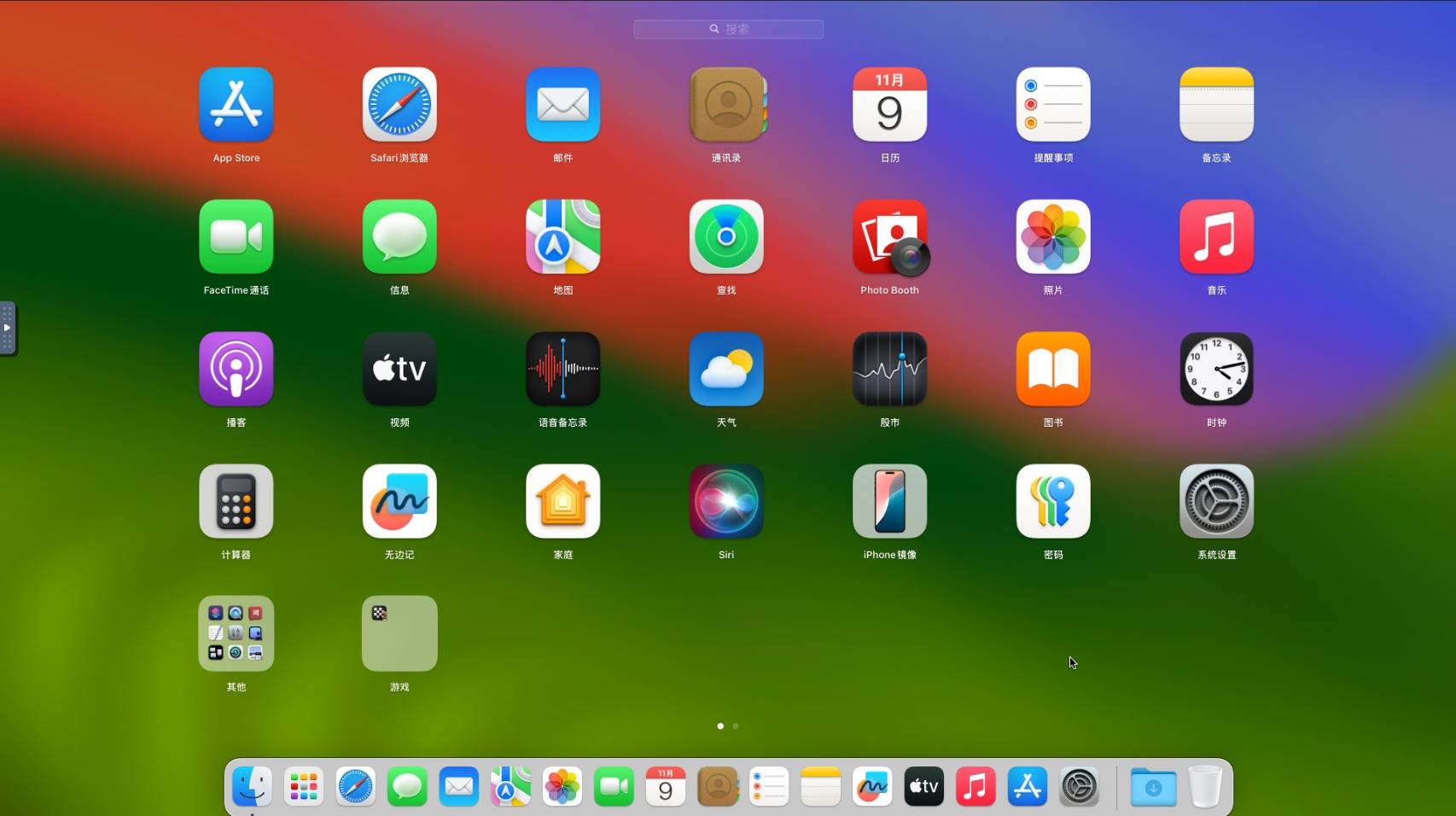Open 信息 messages app in Launchpad

399,236
